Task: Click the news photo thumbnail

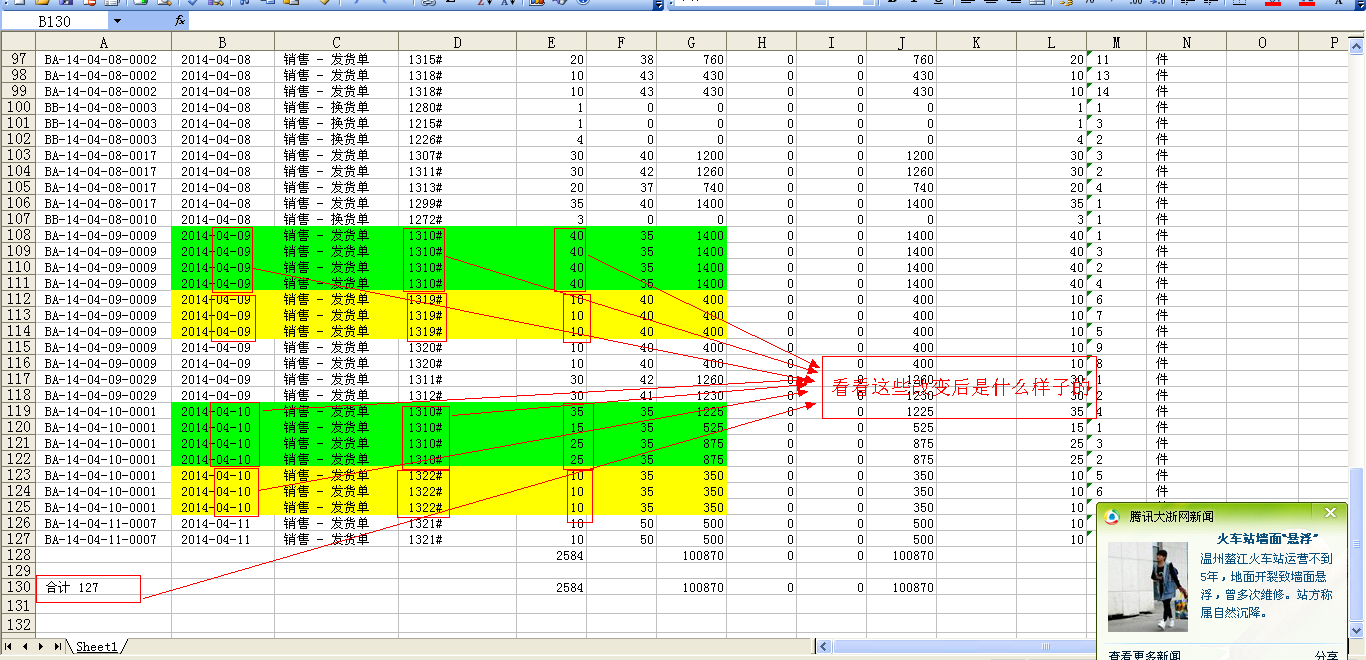Action: pyautogui.click(x=1148, y=587)
